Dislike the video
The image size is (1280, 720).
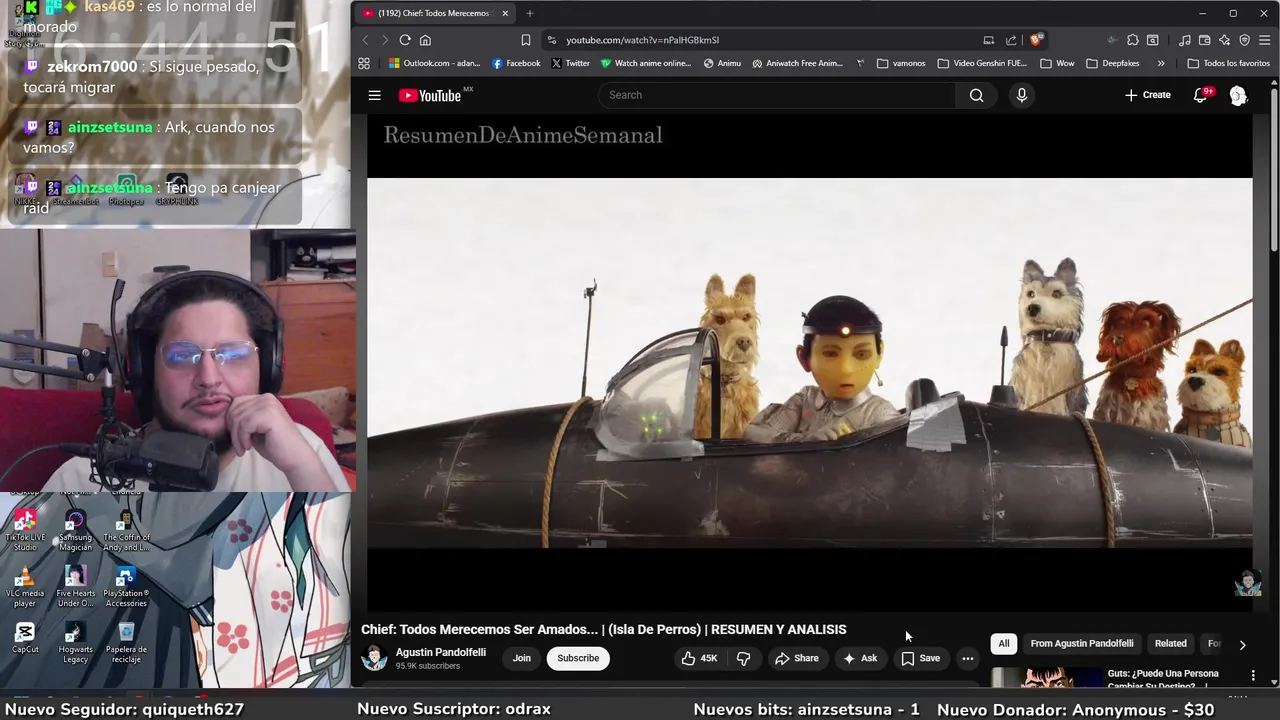pos(743,658)
